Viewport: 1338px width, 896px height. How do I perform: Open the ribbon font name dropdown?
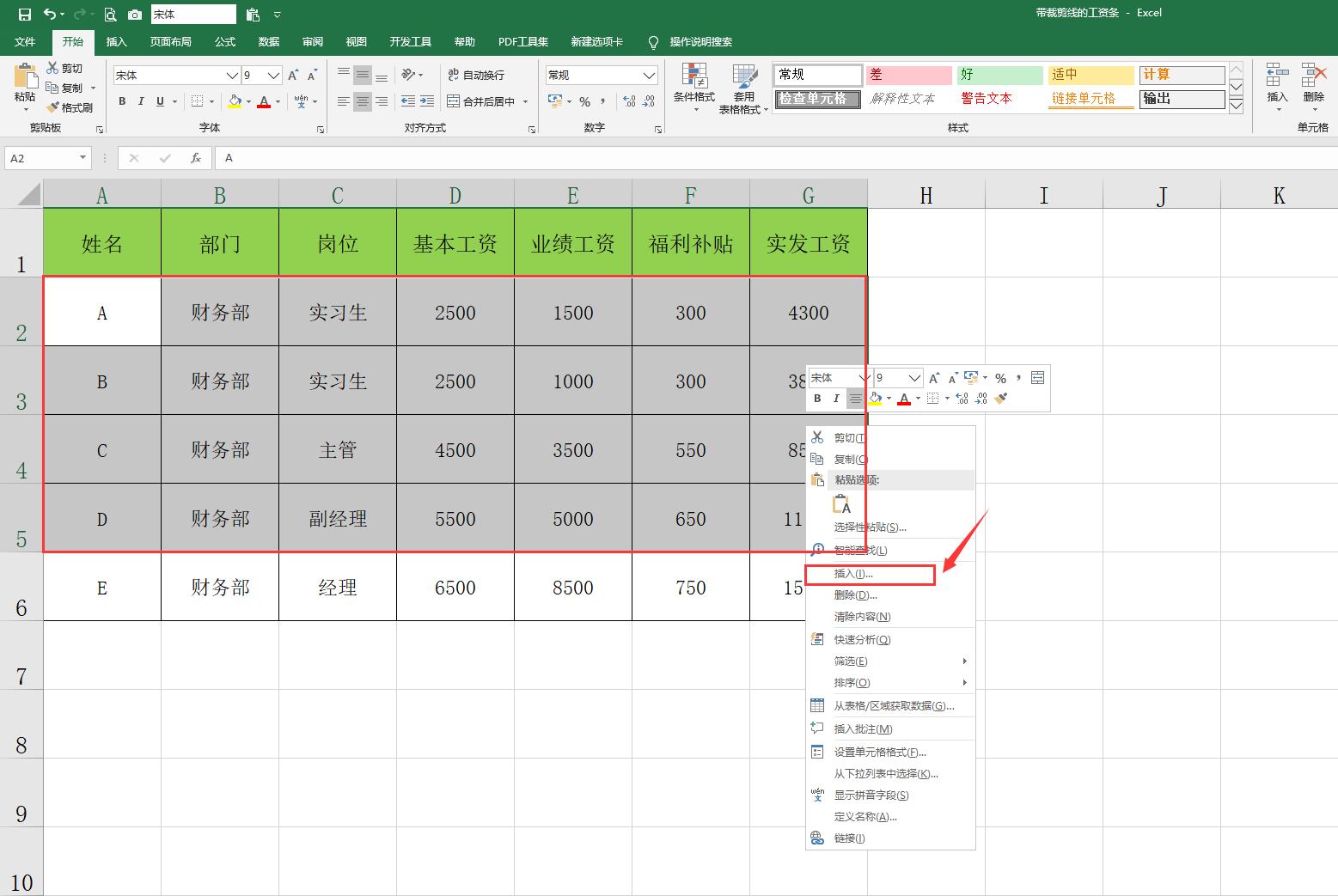(x=231, y=76)
